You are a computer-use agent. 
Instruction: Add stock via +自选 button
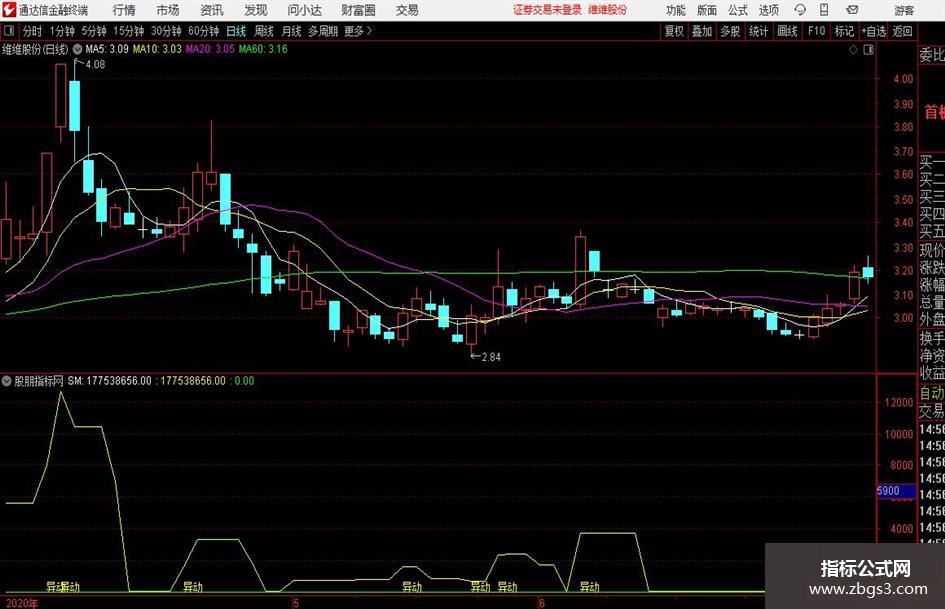click(x=873, y=31)
